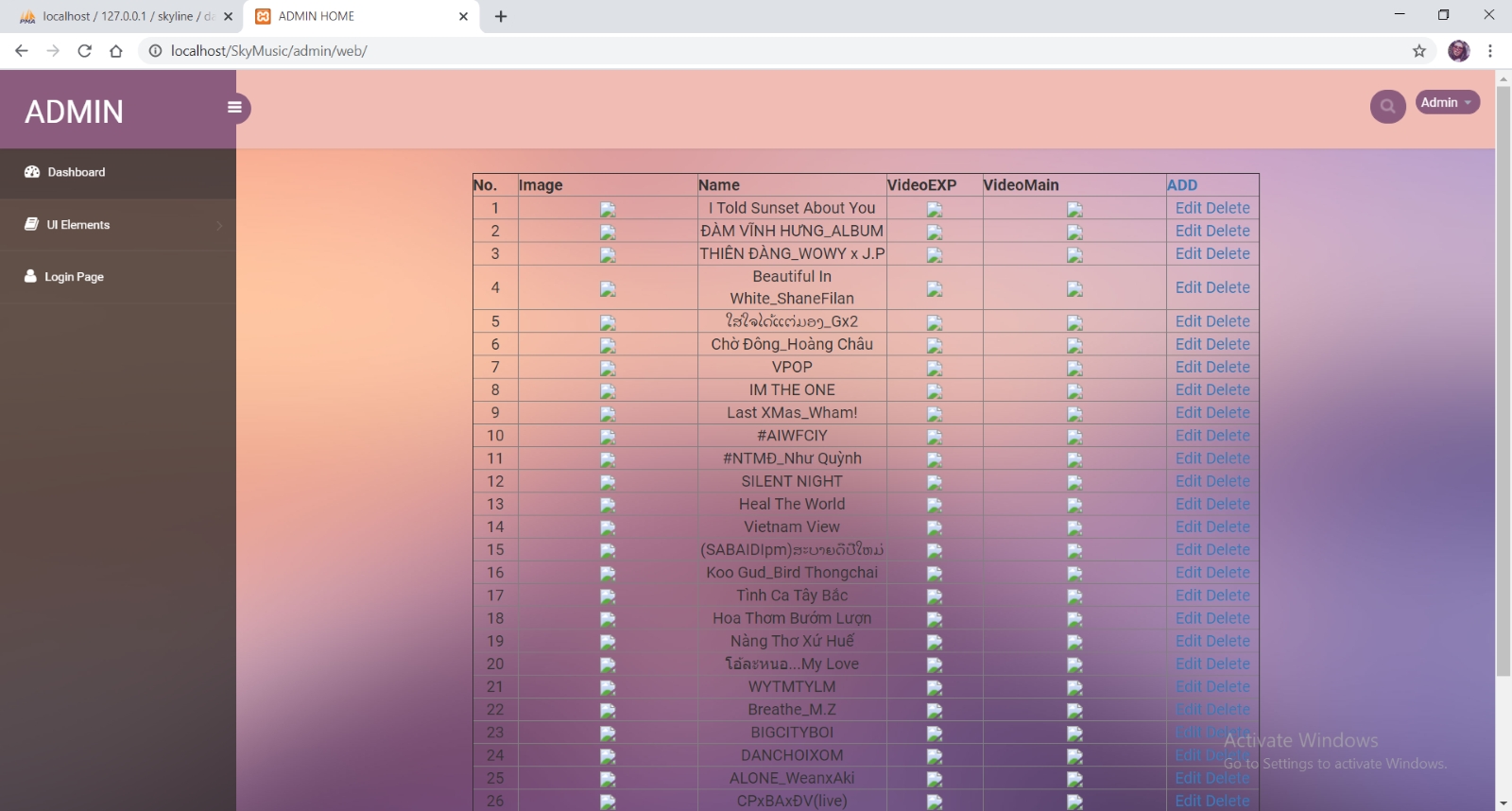Click the Image icon for ĐÀM VĨNH HƯNG_ALBUM row
This screenshot has height=811, width=1512.
[608, 233]
